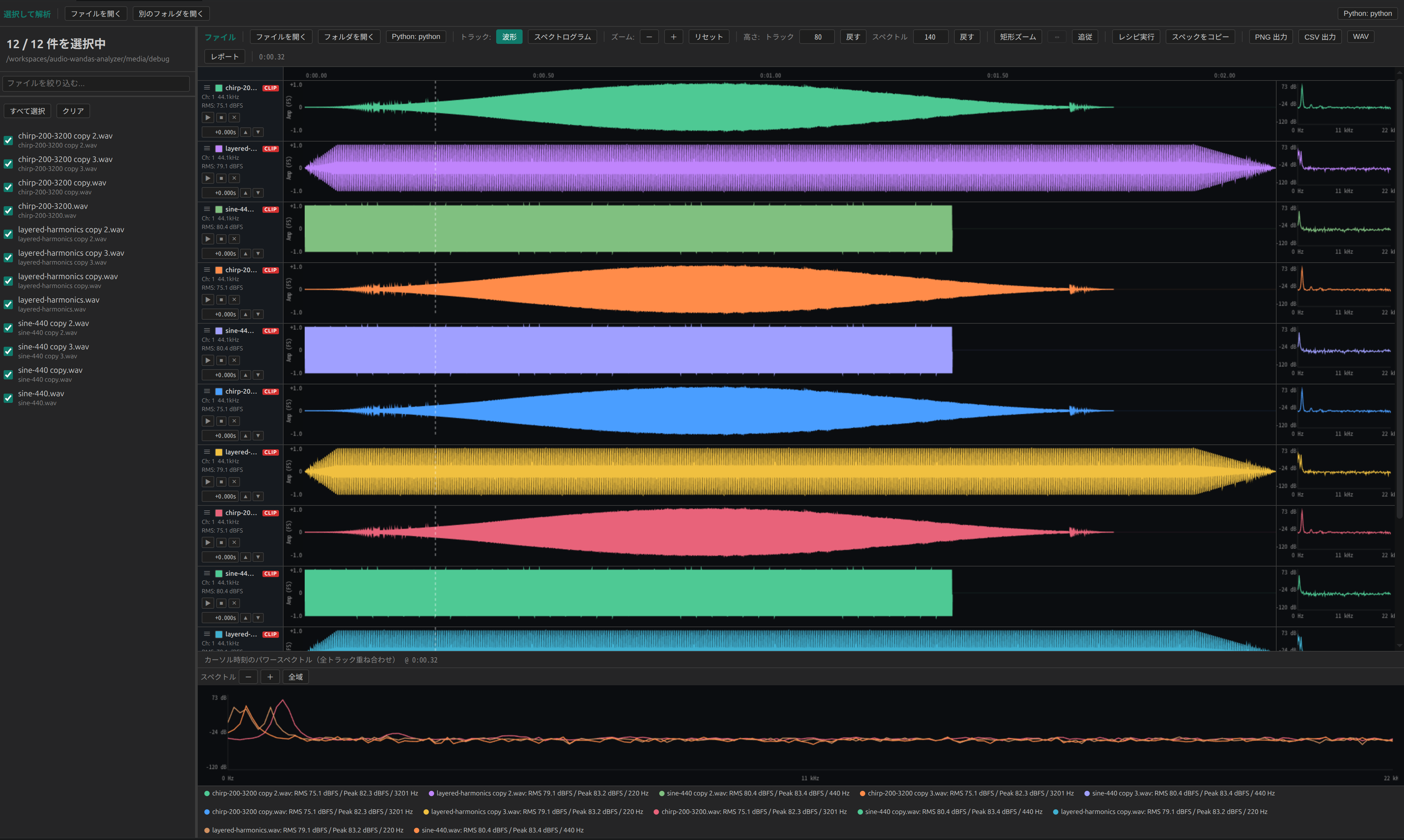Play the lavender sine track

click(x=208, y=361)
